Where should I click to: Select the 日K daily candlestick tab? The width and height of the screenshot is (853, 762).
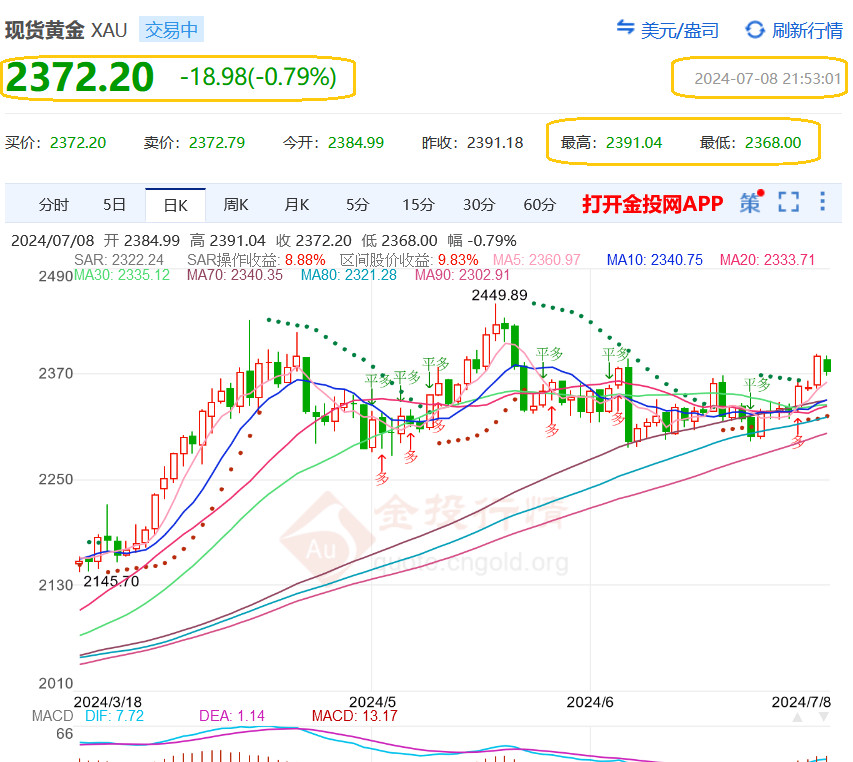click(x=175, y=204)
